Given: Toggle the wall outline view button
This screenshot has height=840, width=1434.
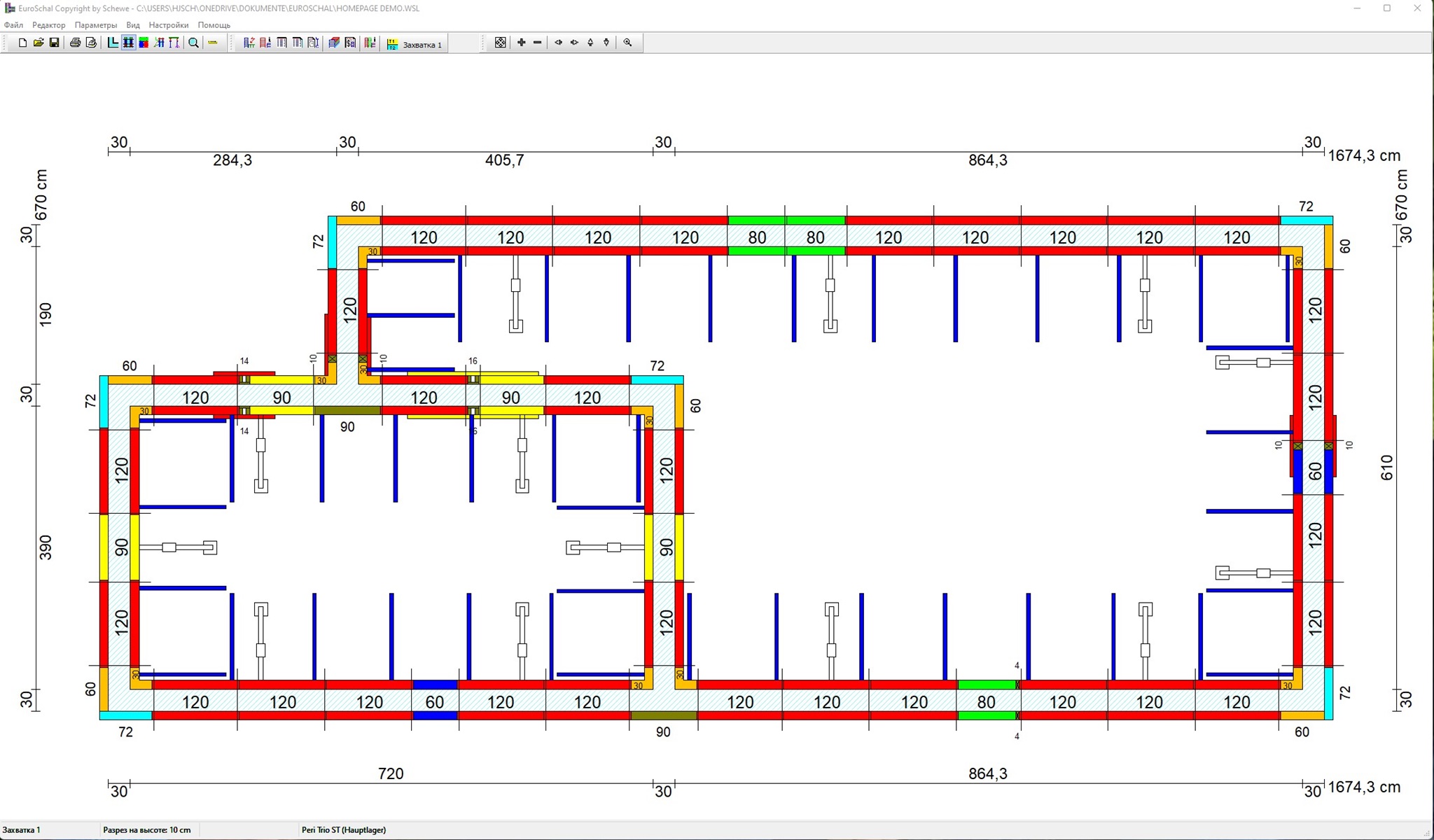Looking at the screenshot, I should [113, 43].
